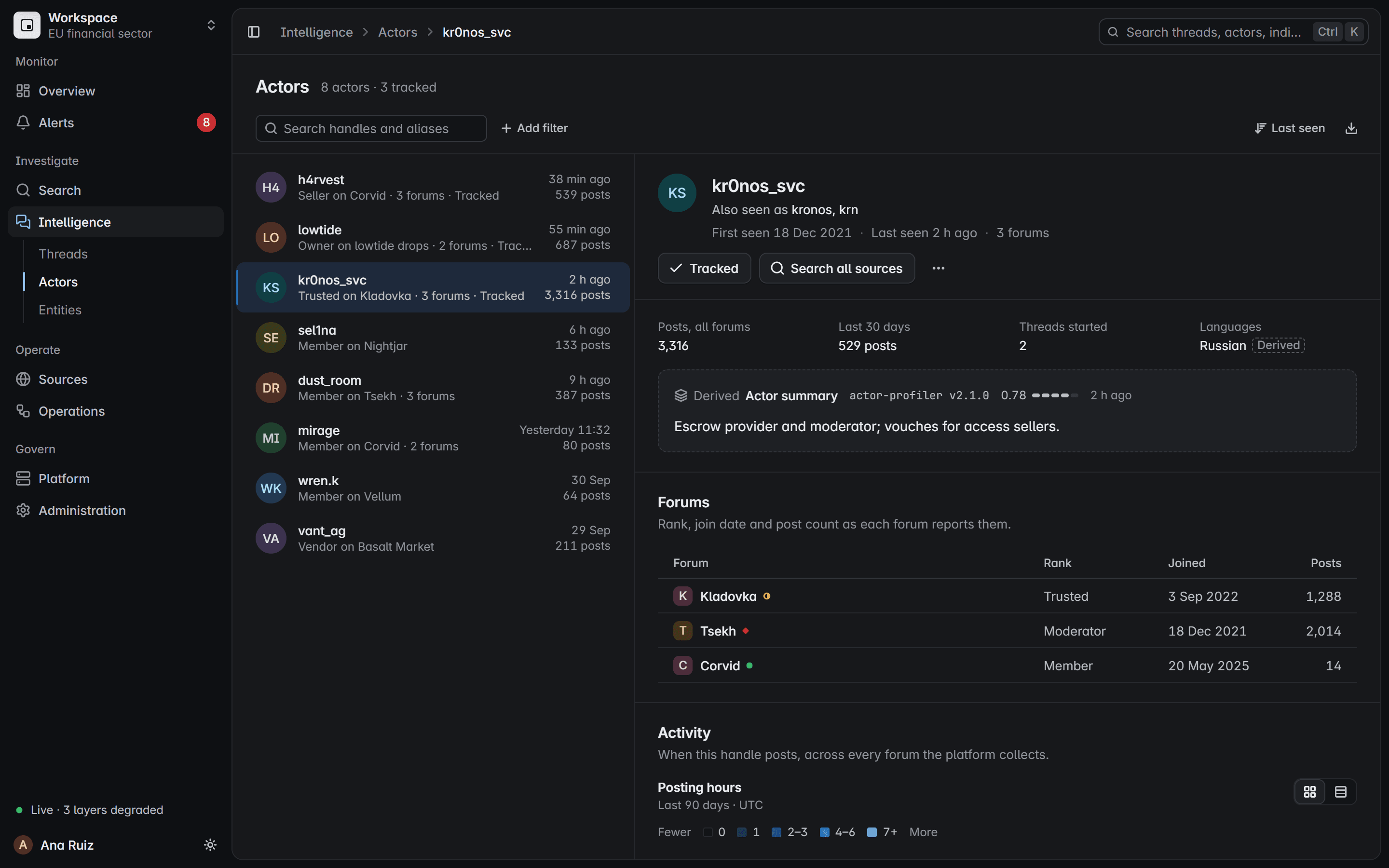Click the Add filter button
This screenshot has width=1389, height=868.
534,128
